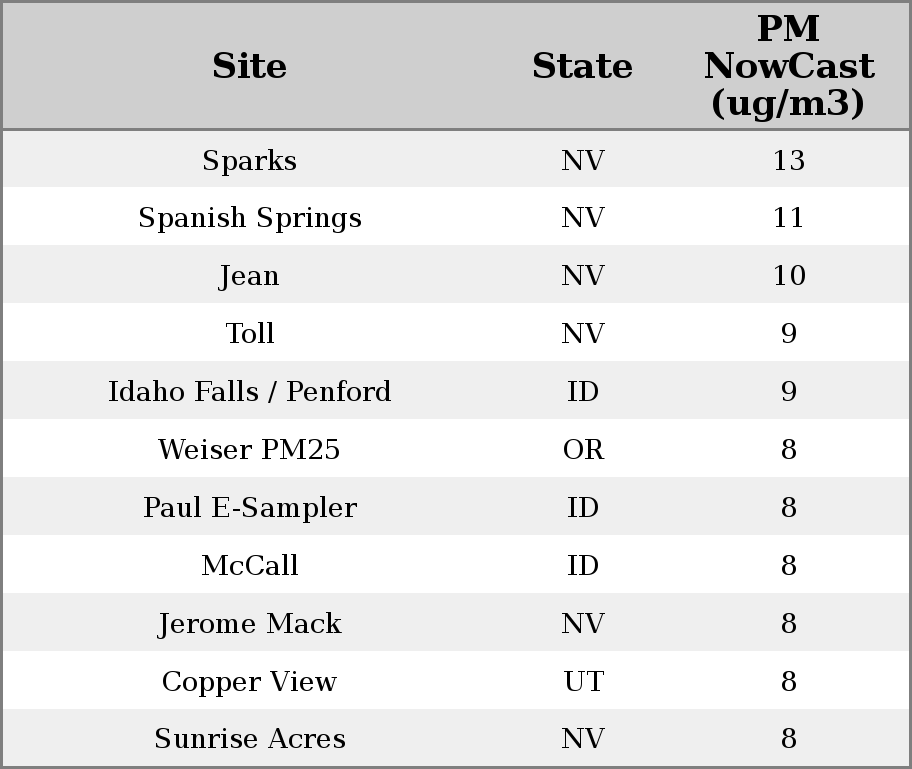Select the Weiser PM25 site cell
The width and height of the screenshot is (912, 769).
tap(249, 450)
